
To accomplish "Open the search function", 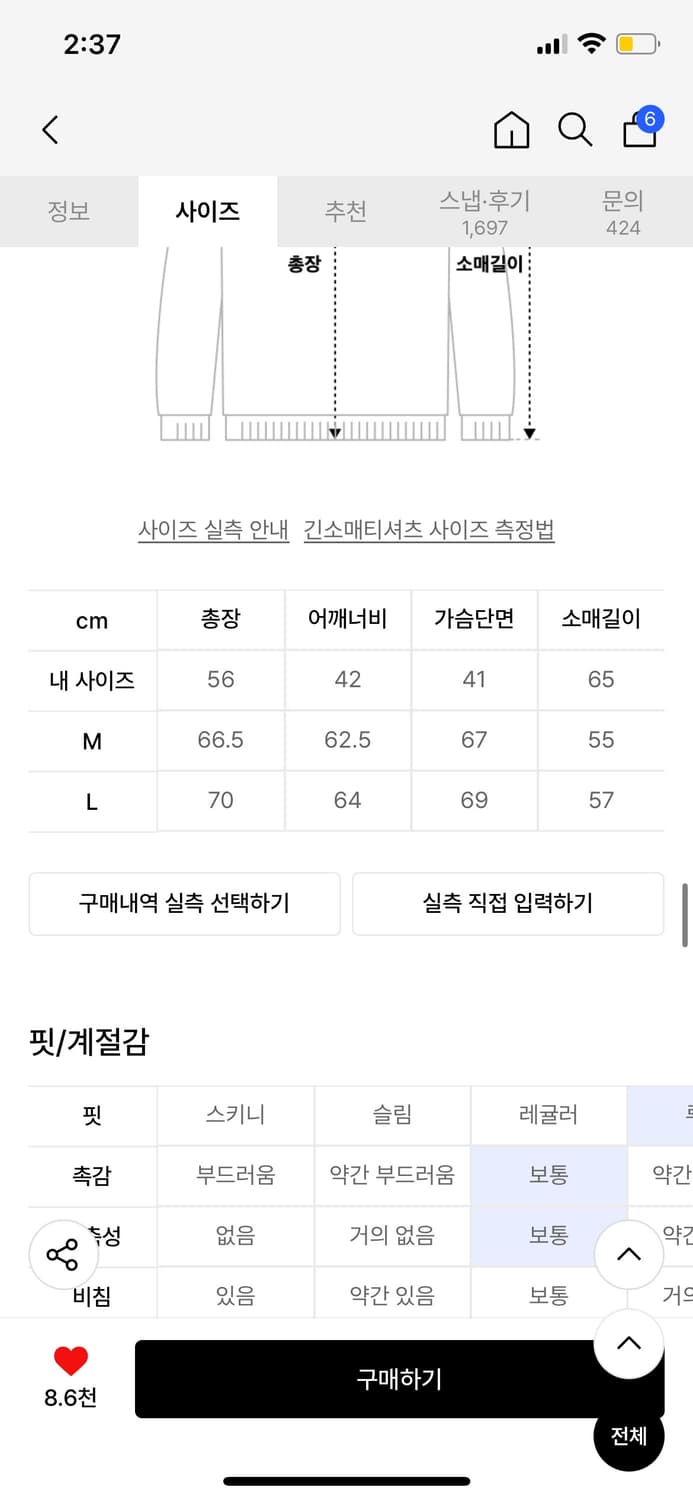I will click(x=576, y=130).
